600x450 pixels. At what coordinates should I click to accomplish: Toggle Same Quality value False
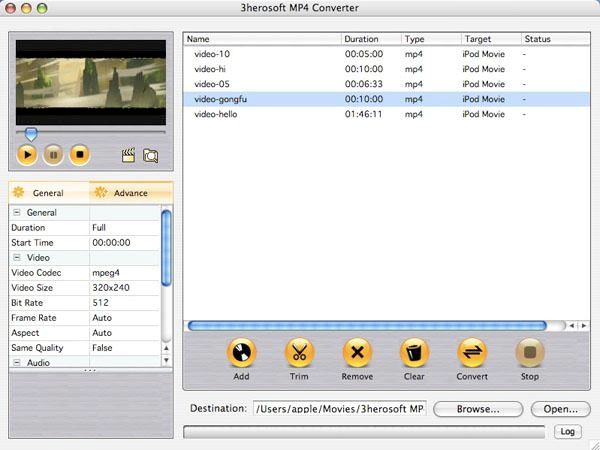coord(125,348)
